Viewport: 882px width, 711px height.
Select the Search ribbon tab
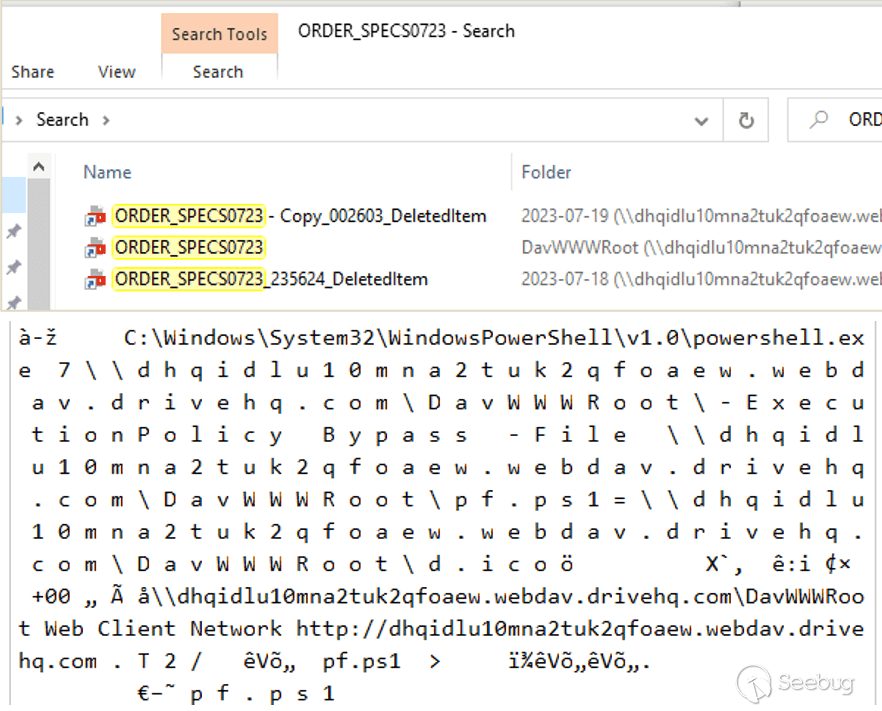tap(218, 72)
